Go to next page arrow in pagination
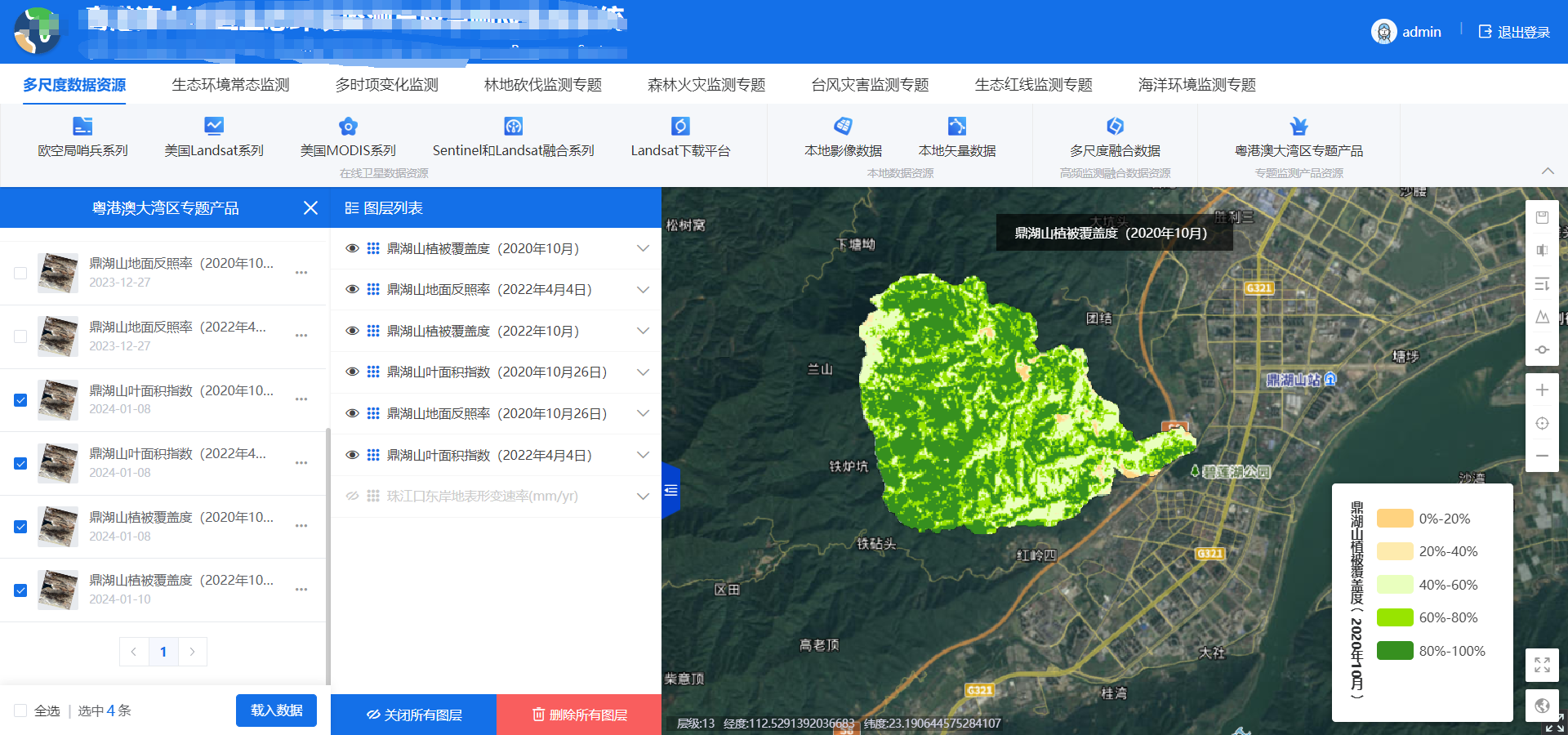 (193, 652)
